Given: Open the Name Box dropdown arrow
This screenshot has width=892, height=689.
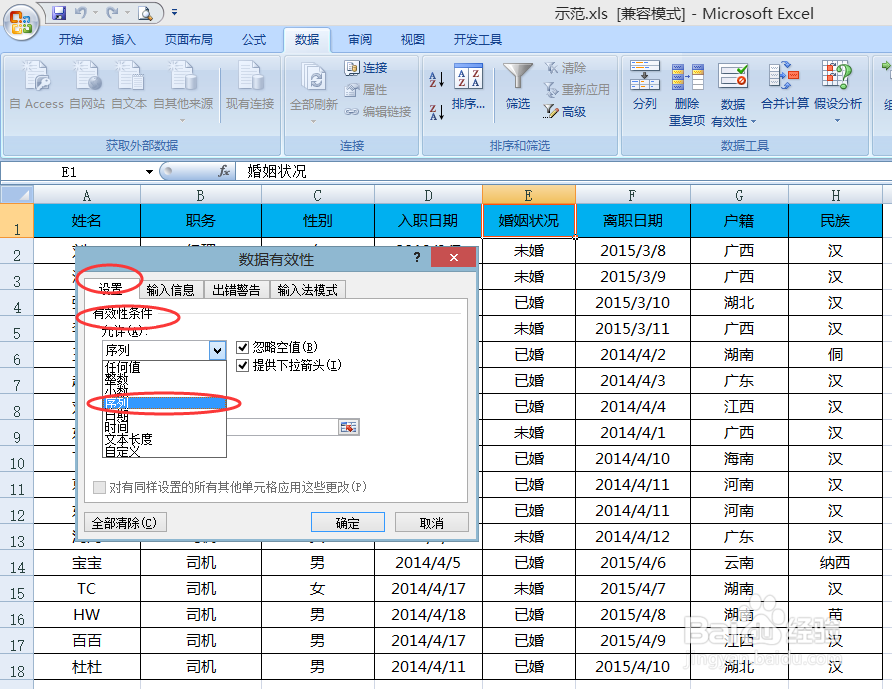Looking at the screenshot, I should (x=149, y=171).
